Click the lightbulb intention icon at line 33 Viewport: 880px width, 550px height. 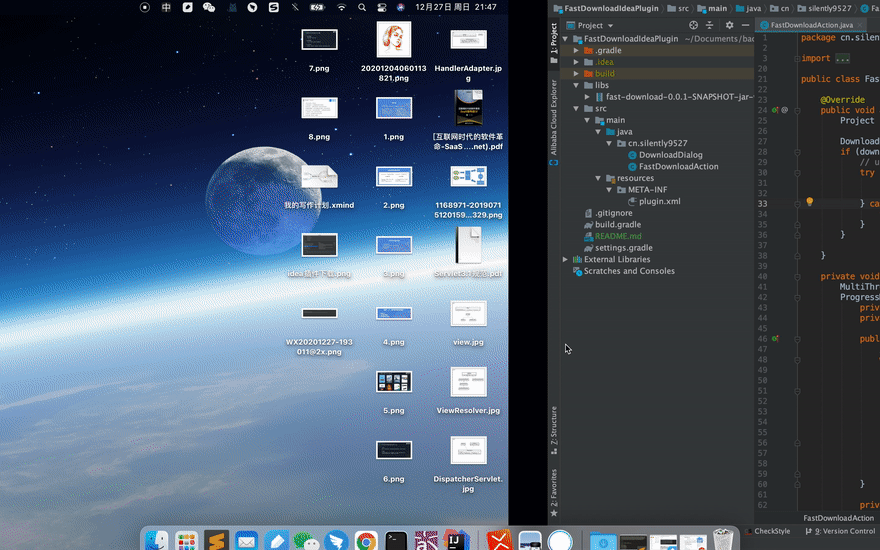coord(810,202)
